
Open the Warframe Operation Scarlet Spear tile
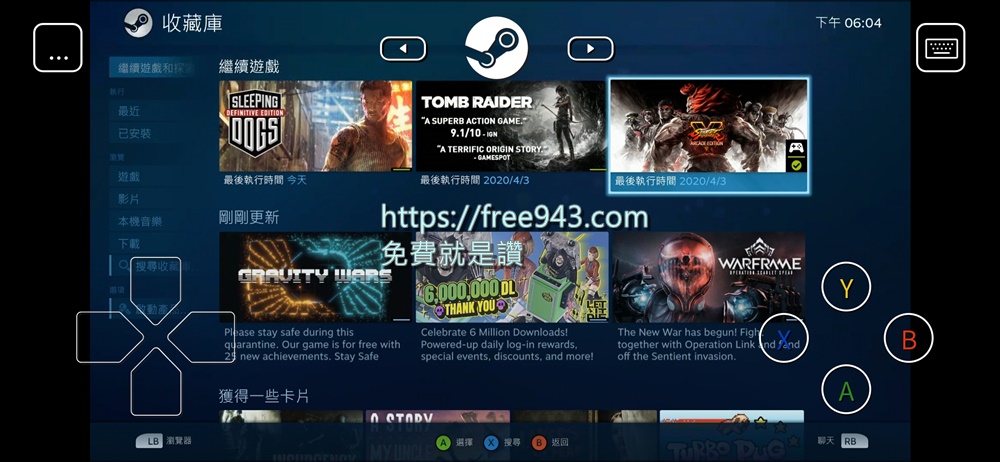click(x=709, y=277)
